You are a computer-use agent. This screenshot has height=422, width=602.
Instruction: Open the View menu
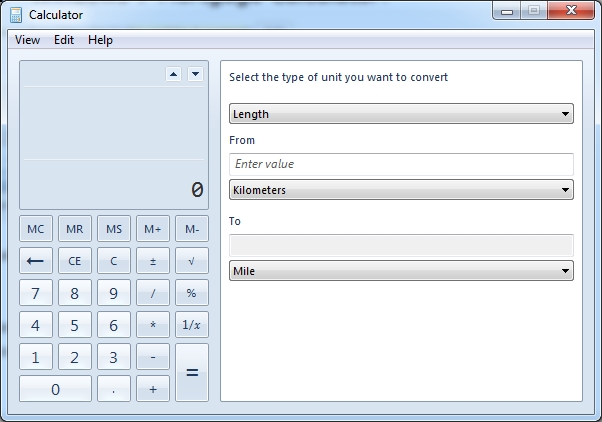click(28, 40)
